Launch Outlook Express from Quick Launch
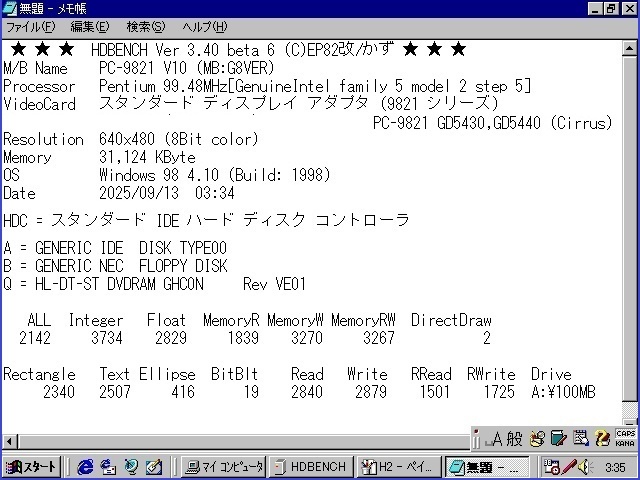 [x=108, y=467]
